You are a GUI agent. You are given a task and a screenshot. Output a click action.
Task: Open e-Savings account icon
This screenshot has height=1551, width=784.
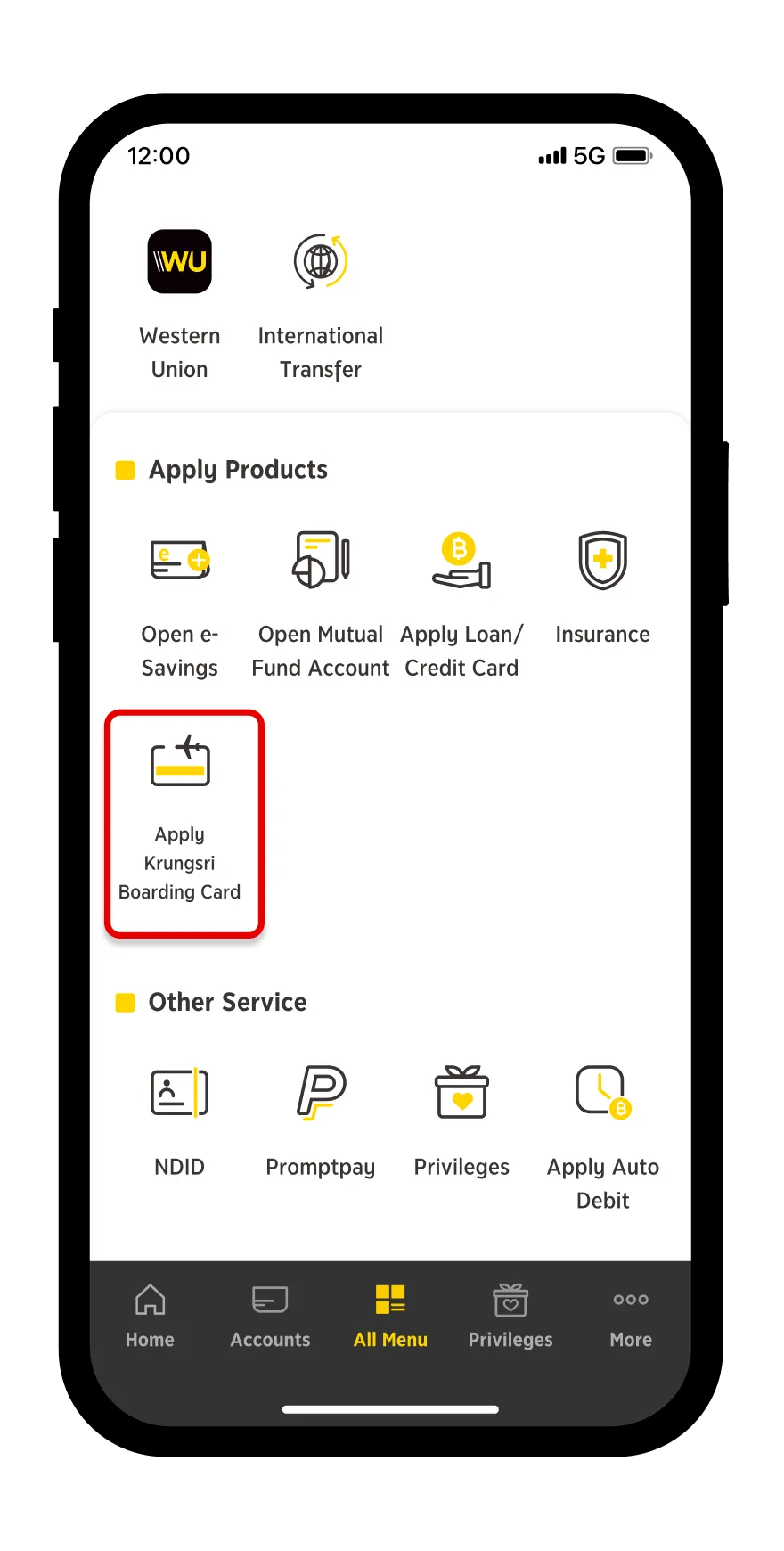coord(179,560)
